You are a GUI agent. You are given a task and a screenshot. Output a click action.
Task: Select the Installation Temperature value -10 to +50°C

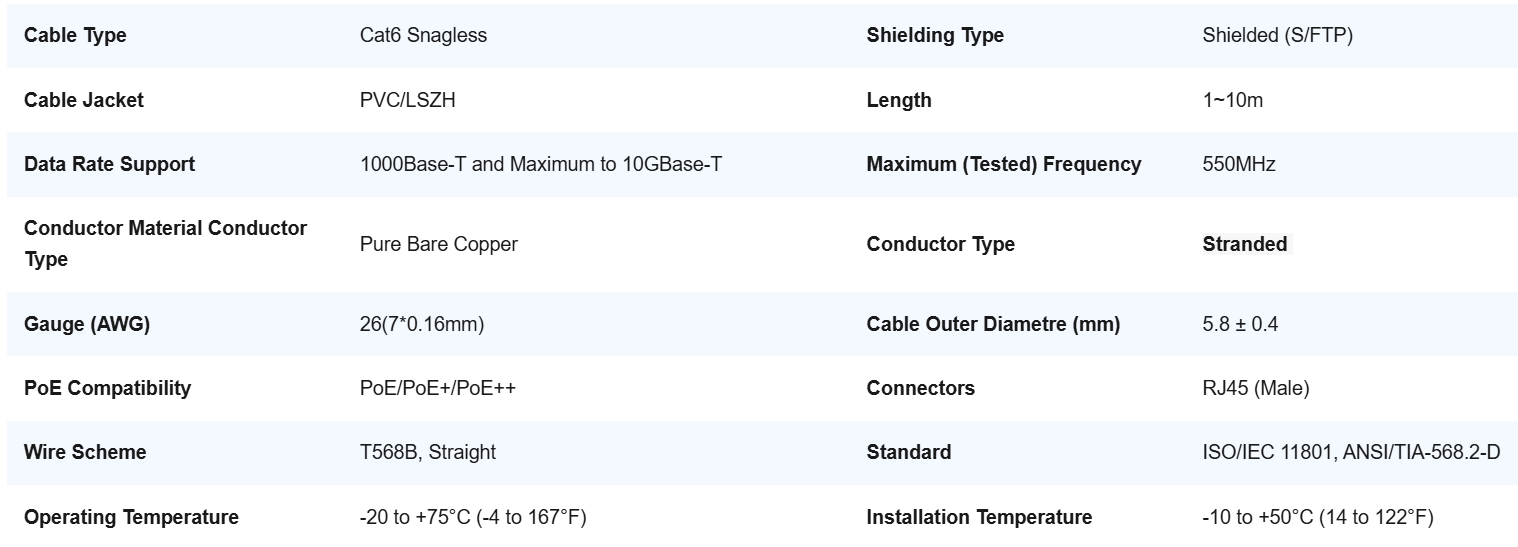pos(1318,517)
